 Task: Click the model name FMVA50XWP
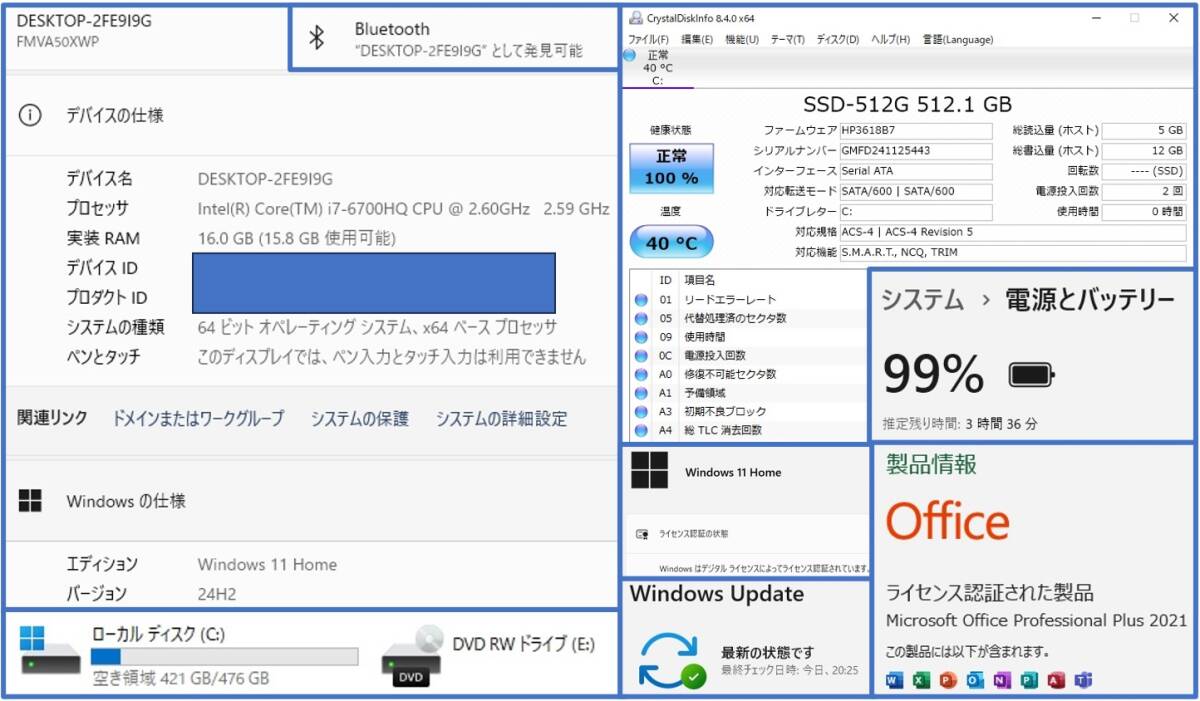(x=58, y=42)
